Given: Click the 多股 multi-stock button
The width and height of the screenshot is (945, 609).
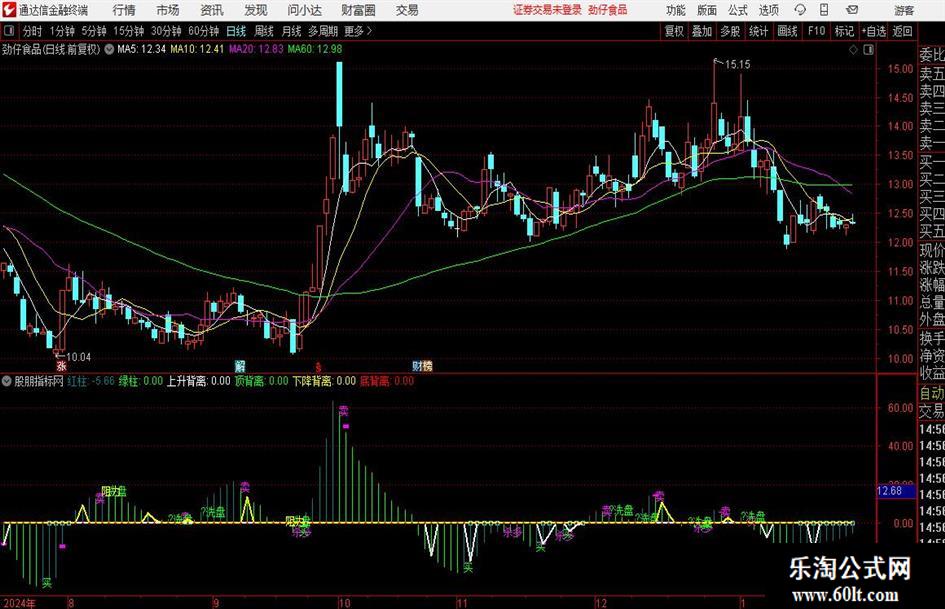Looking at the screenshot, I should (730, 31).
